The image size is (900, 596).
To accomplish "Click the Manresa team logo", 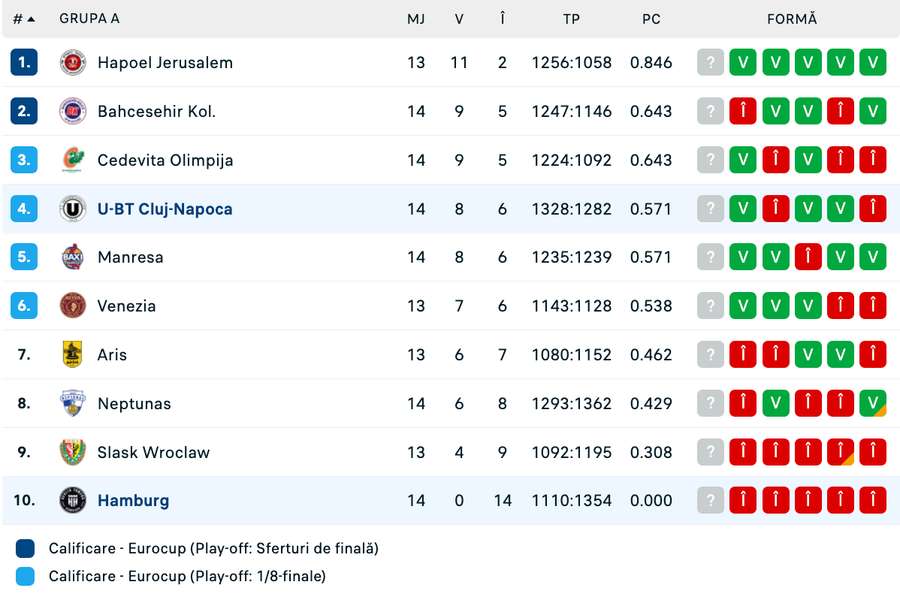I will tap(72, 257).
